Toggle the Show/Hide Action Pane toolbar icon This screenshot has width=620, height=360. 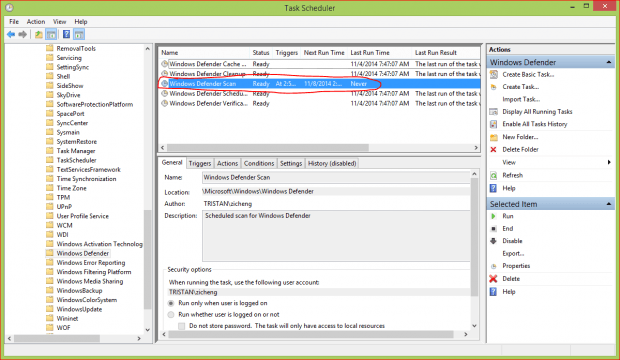click(x=79, y=34)
